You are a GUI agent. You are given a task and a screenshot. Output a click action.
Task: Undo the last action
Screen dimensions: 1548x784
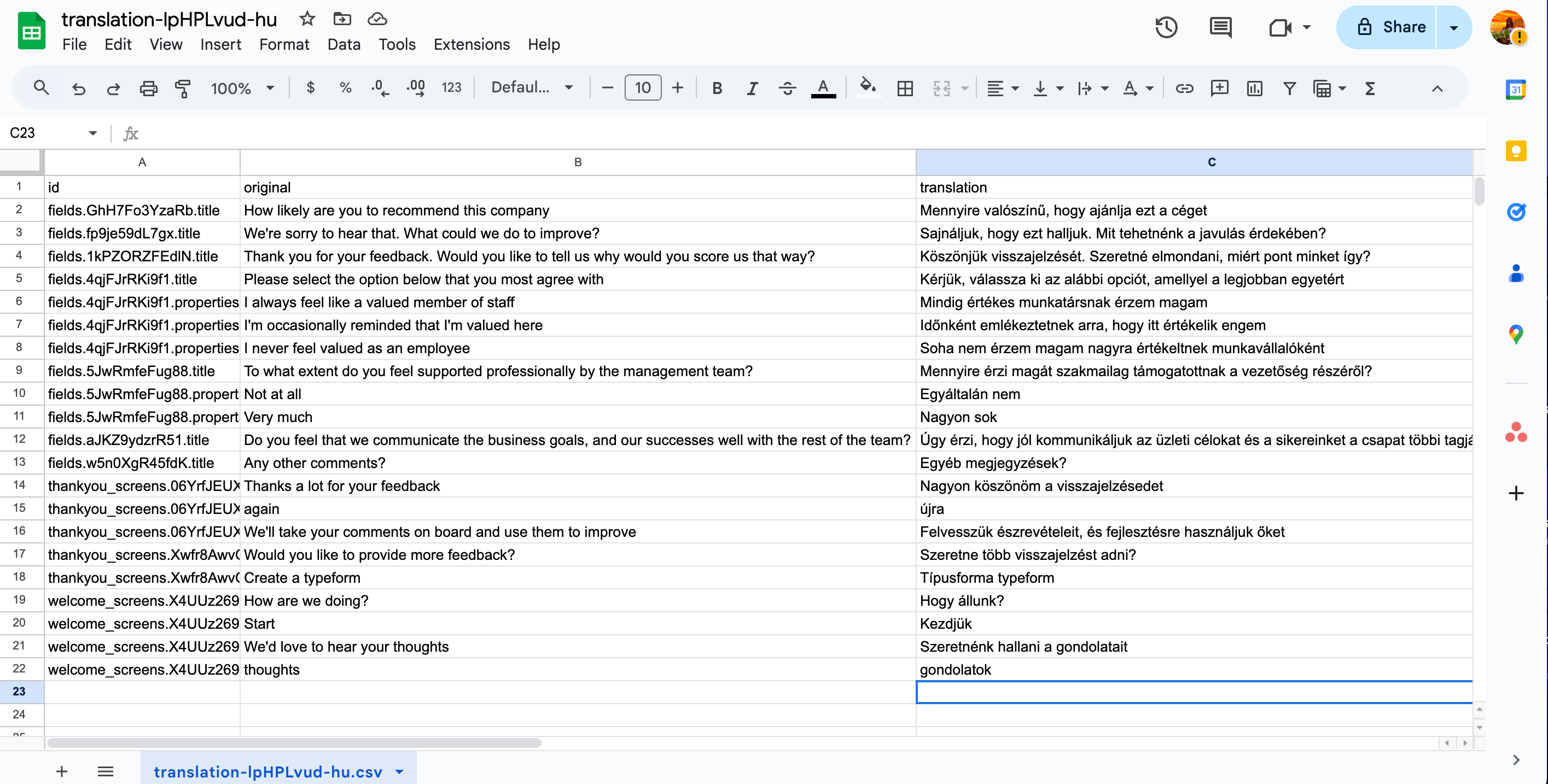point(79,89)
